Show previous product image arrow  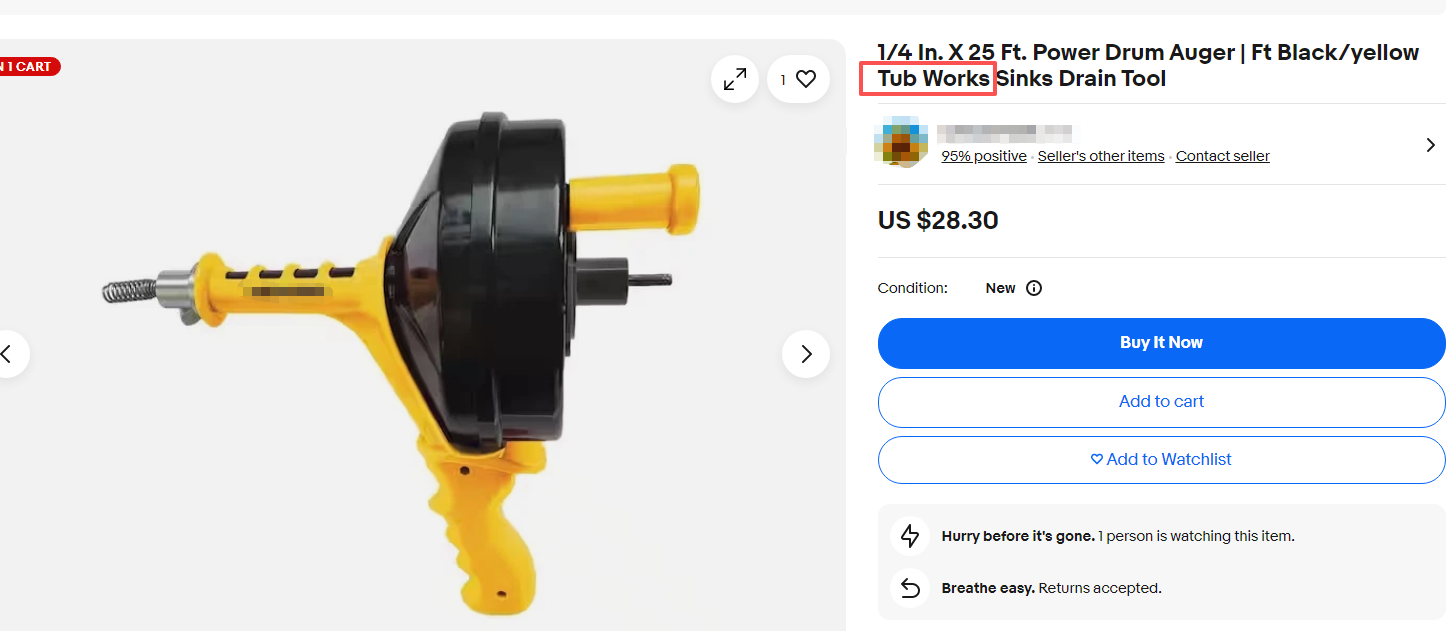pos(8,354)
